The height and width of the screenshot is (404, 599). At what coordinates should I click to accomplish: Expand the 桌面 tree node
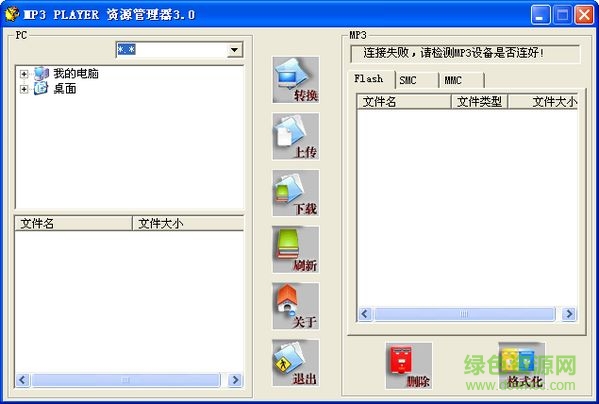24,89
